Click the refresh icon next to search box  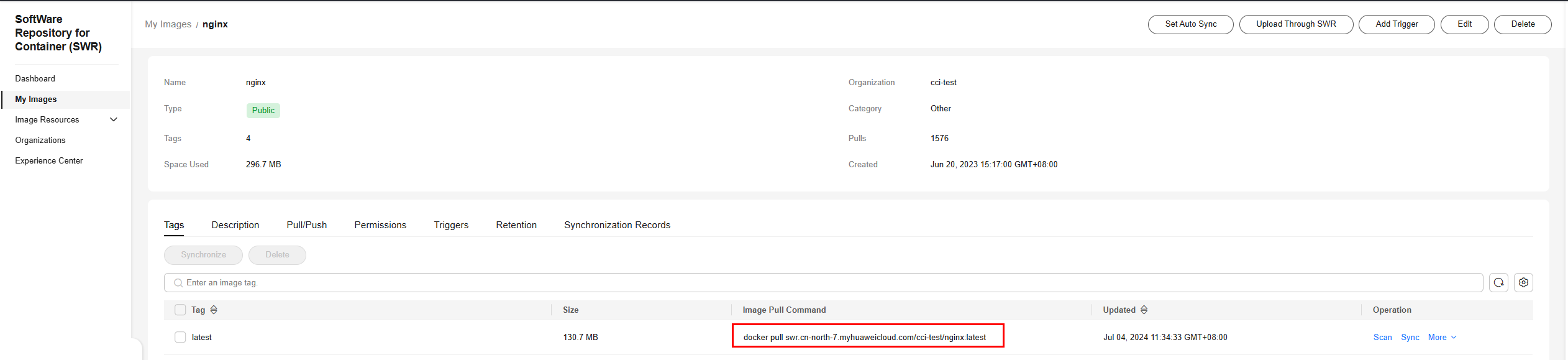[x=1498, y=282]
